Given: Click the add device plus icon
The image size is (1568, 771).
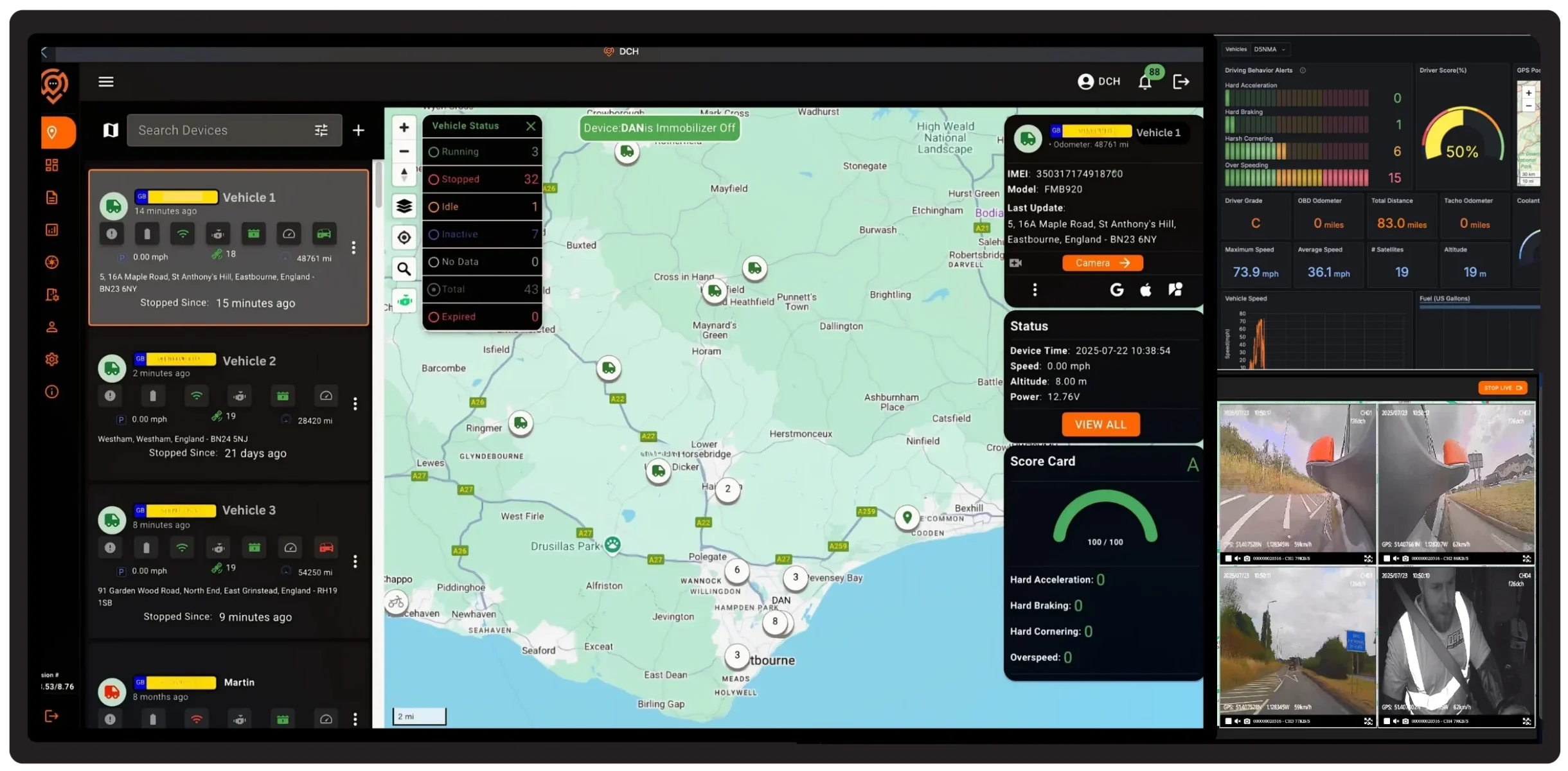Looking at the screenshot, I should [359, 130].
